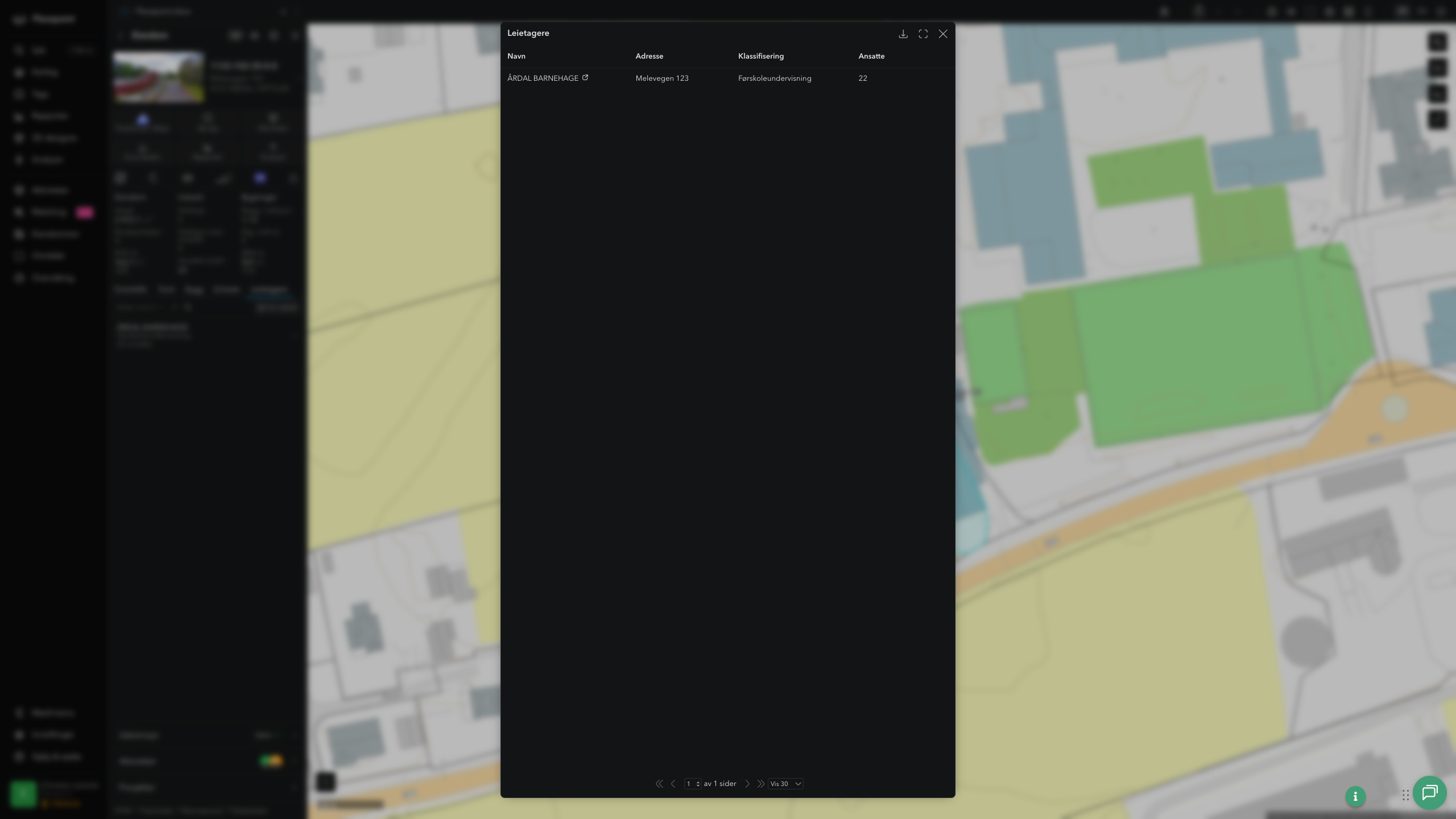Open external link beside ÅRDAL BARNEHAGE
1456x819 pixels.
(585, 78)
